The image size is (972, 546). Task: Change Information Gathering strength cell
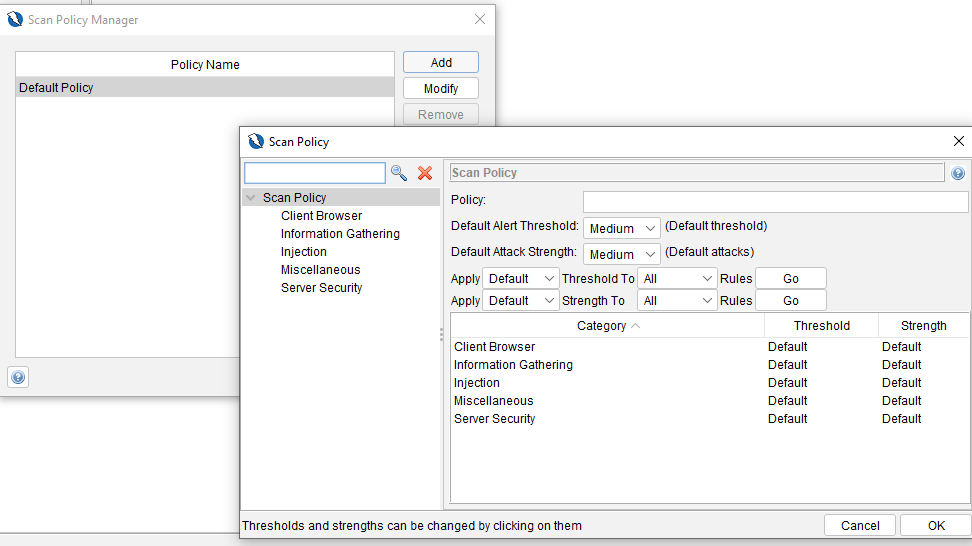point(924,364)
